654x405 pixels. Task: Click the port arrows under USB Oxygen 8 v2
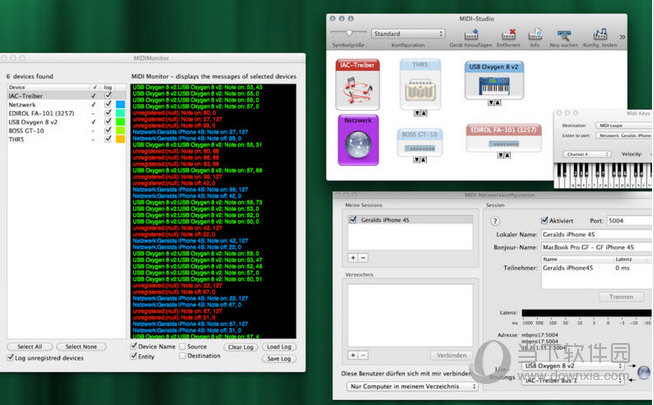click(x=494, y=103)
